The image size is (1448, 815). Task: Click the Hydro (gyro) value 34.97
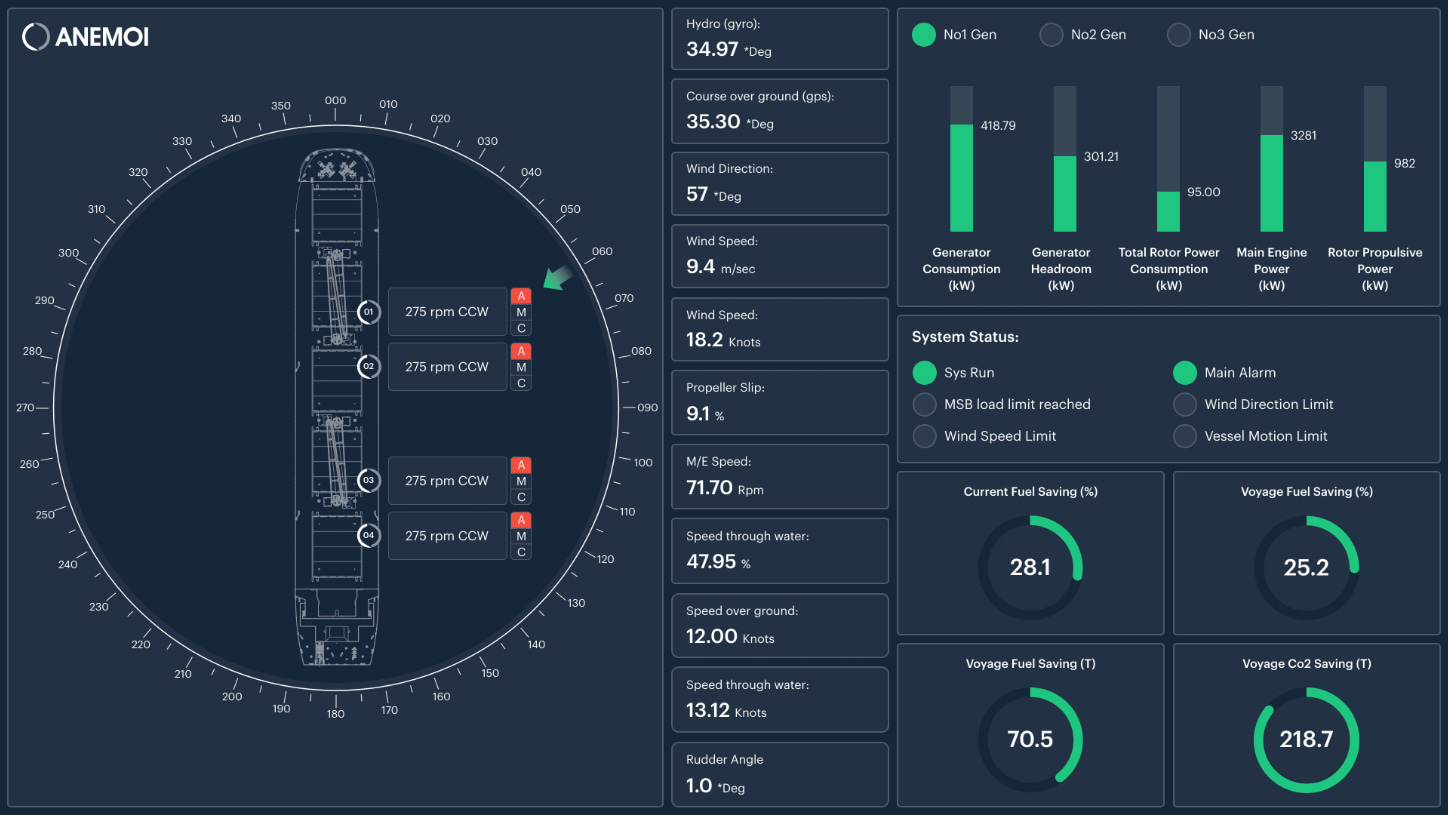tap(712, 49)
